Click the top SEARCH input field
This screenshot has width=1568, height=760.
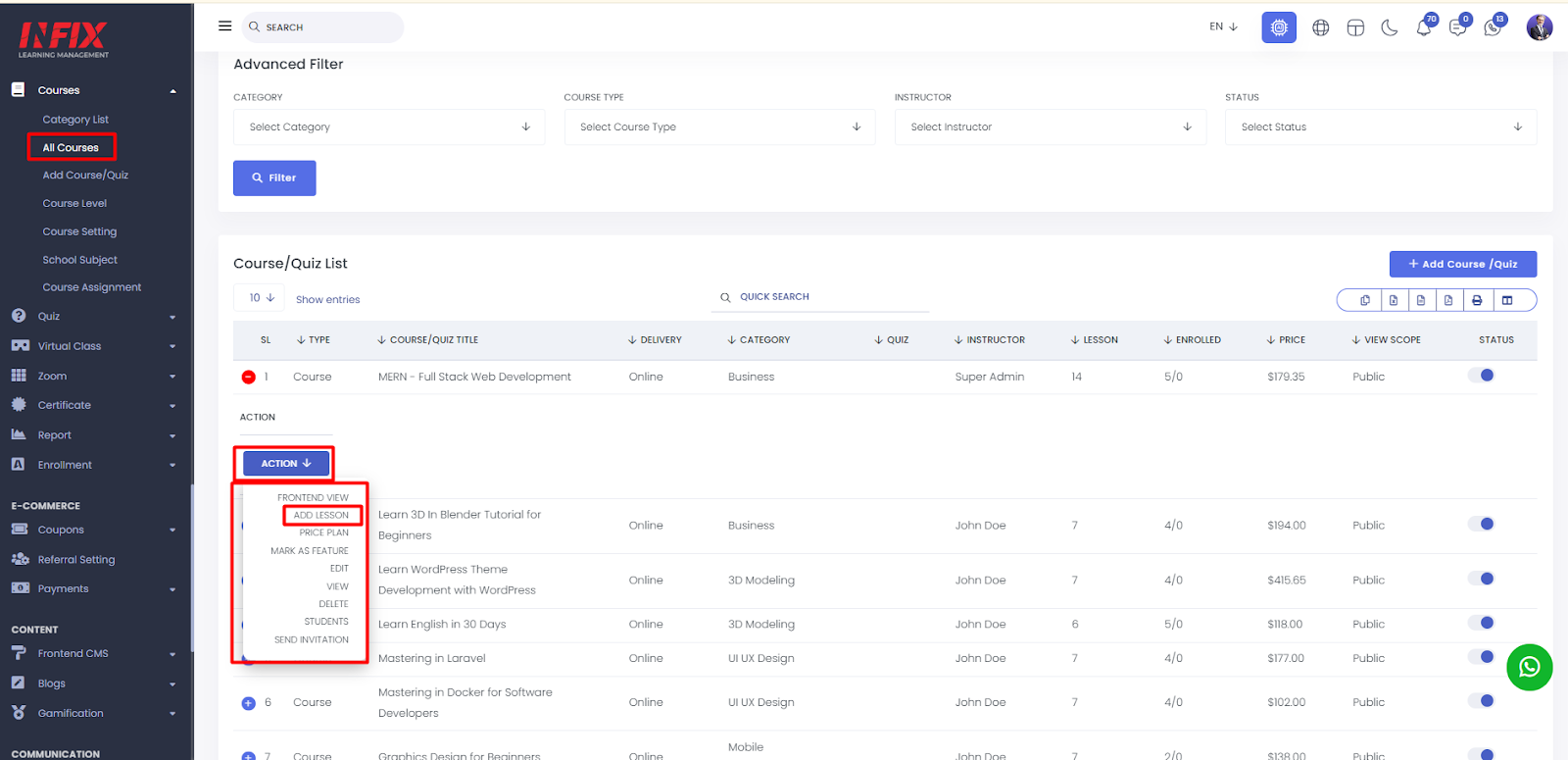click(322, 27)
